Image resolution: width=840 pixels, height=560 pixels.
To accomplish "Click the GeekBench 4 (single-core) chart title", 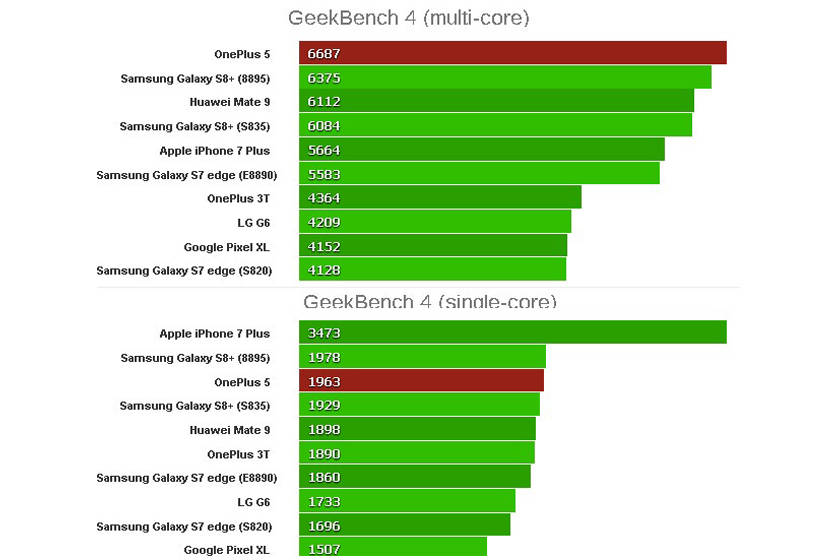I will click(x=430, y=301).
